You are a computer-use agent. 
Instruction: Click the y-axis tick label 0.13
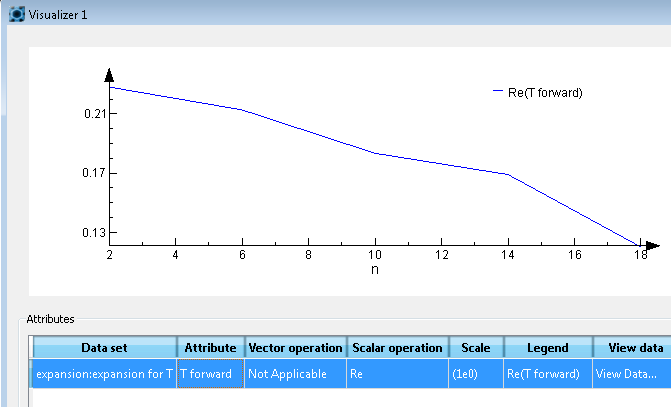pos(94,232)
